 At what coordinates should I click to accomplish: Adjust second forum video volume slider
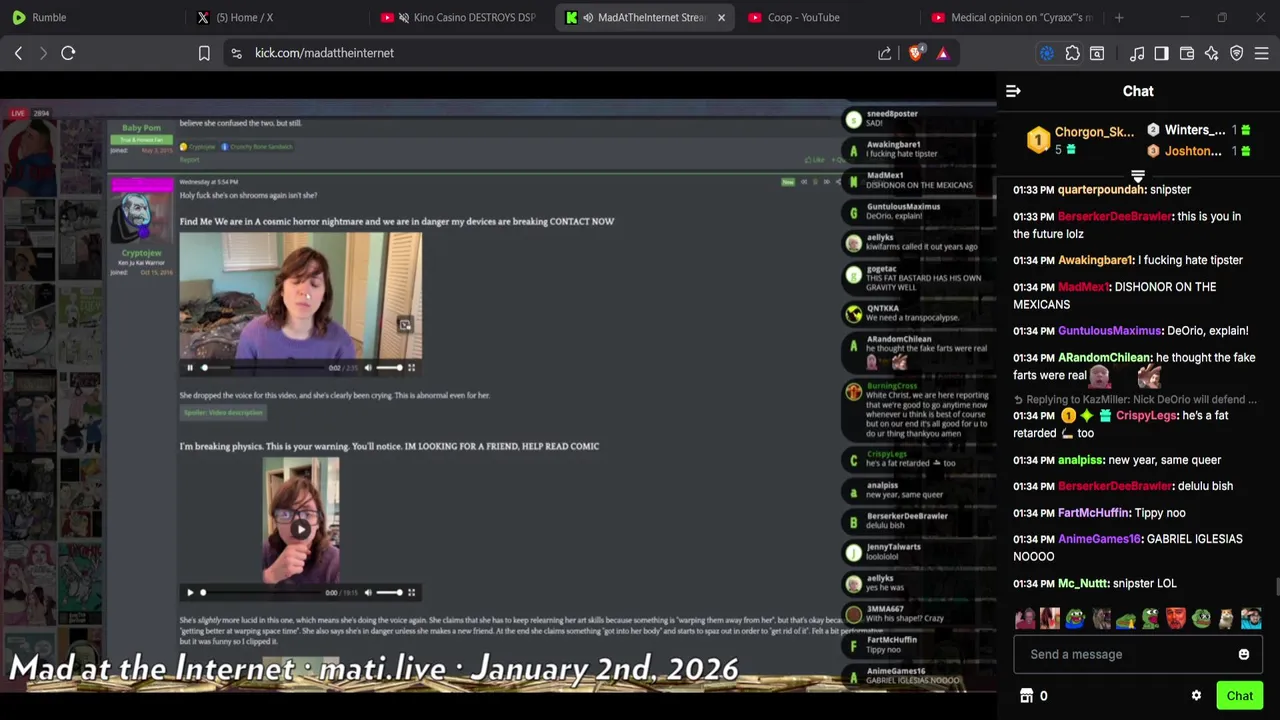389,592
